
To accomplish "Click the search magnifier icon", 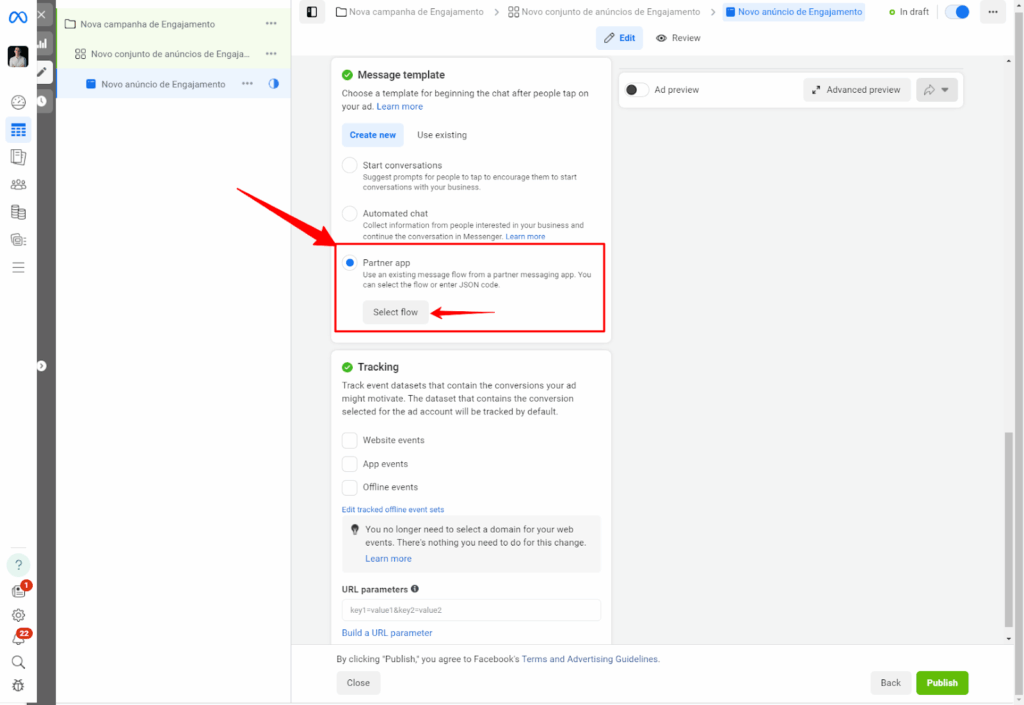I will pos(18,662).
